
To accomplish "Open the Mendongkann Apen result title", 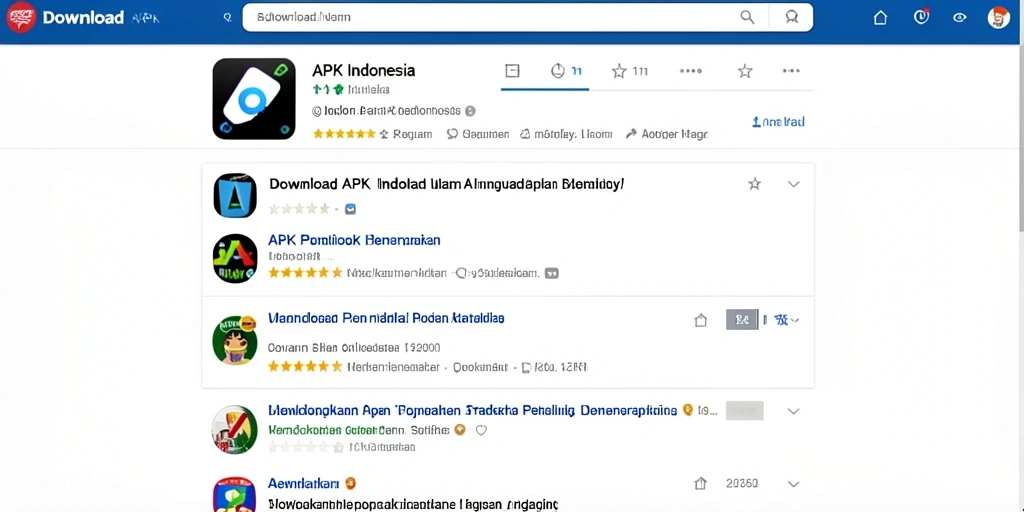I will pos(473,410).
